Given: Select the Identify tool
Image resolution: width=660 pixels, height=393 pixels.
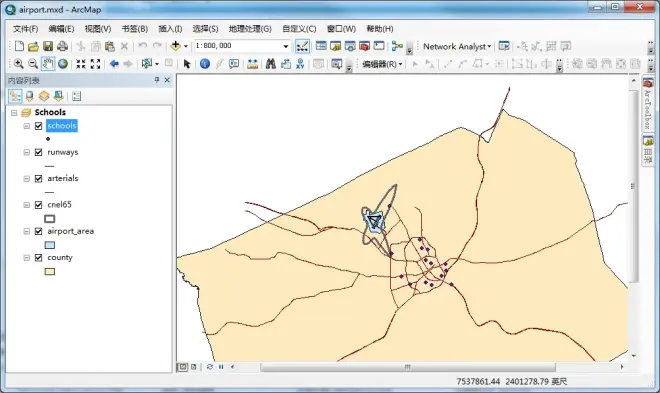Looking at the screenshot, I should pos(205,64).
